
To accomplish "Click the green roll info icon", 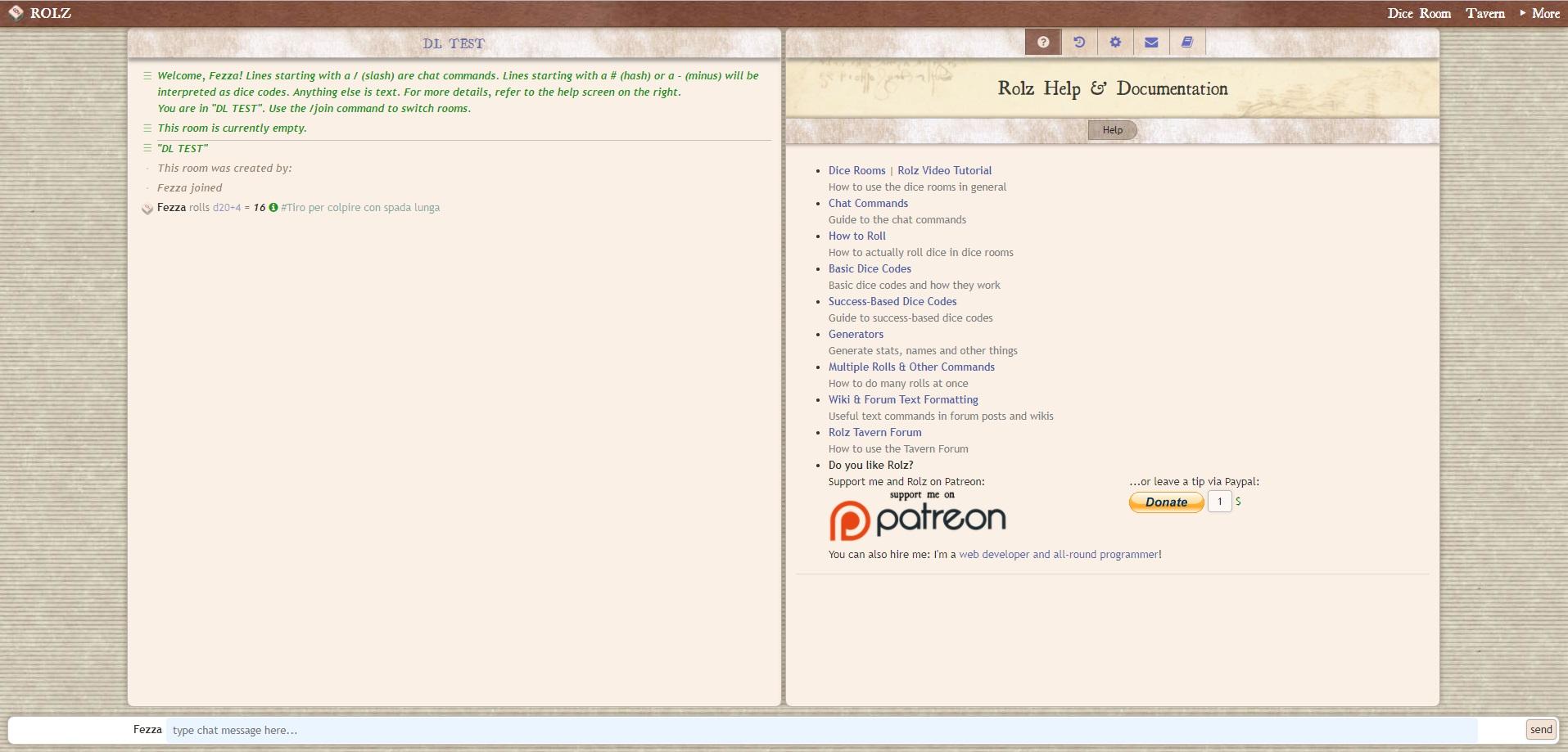I will pyautogui.click(x=273, y=208).
